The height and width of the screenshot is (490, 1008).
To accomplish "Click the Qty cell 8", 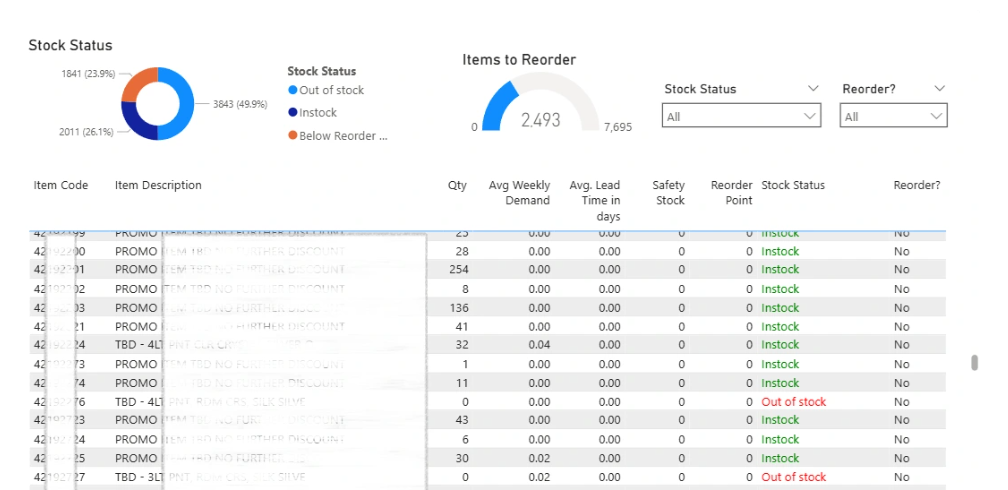I will point(465,289).
